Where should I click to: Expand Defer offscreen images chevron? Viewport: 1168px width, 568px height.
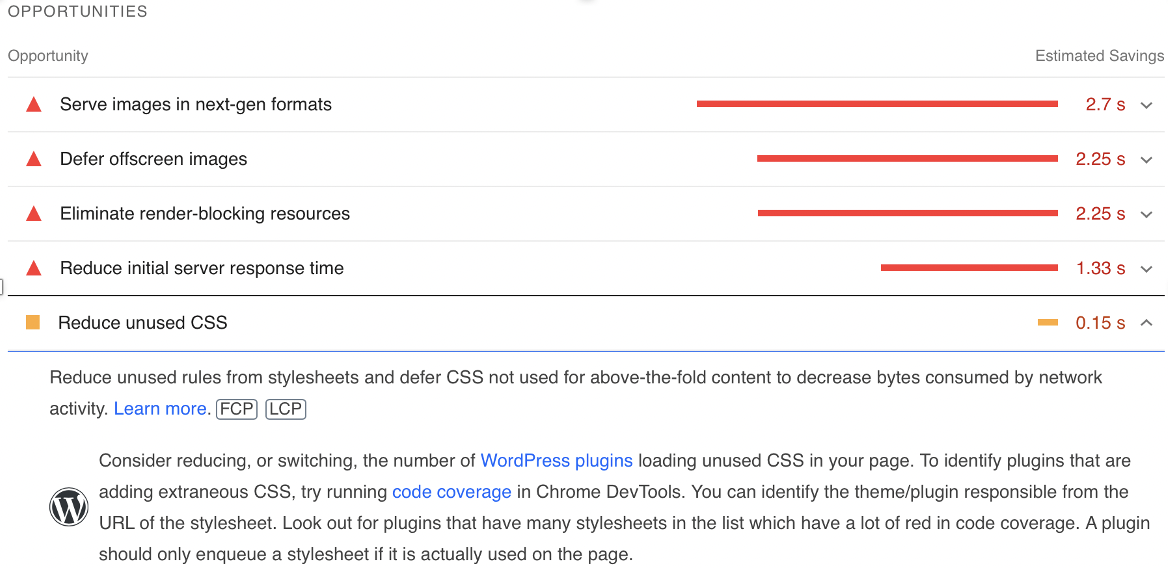coord(1146,159)
